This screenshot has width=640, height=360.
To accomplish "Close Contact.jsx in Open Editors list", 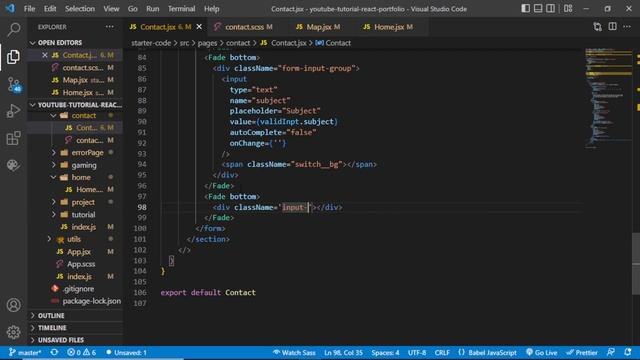I will 45,55.
